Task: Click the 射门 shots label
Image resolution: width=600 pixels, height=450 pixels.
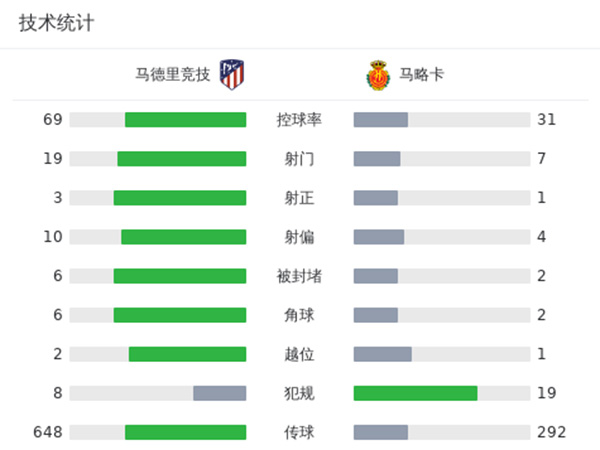Action: point(299,159)
